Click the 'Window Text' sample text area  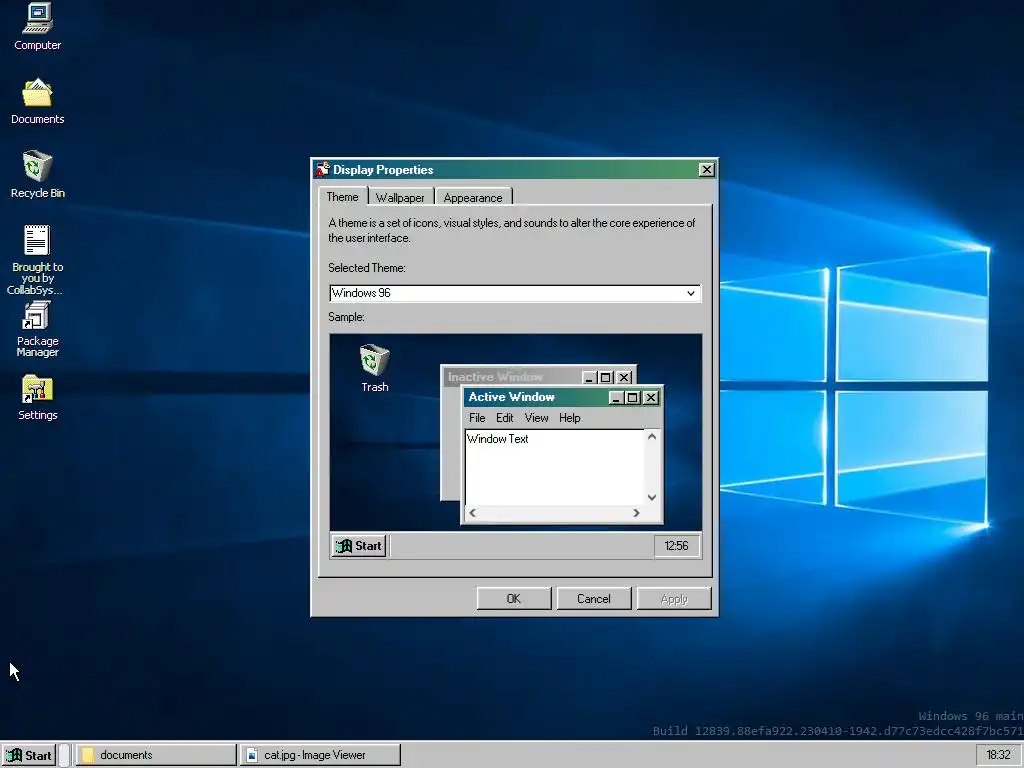[555, 467]
